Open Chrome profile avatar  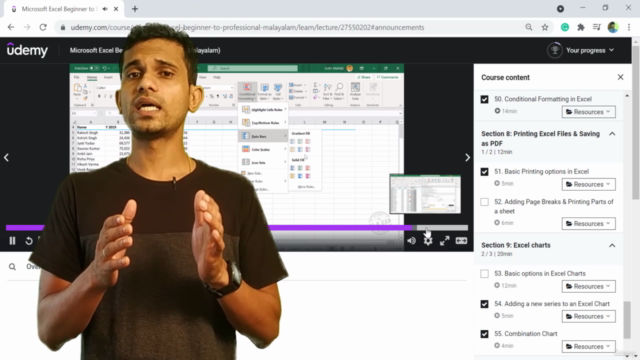pos(613,27)
